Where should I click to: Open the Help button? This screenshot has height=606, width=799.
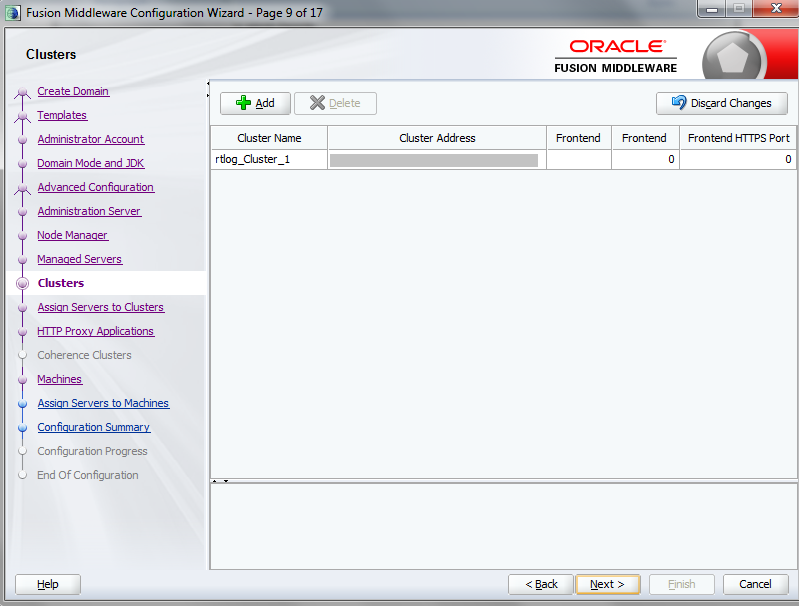click(x=48, y=584)
